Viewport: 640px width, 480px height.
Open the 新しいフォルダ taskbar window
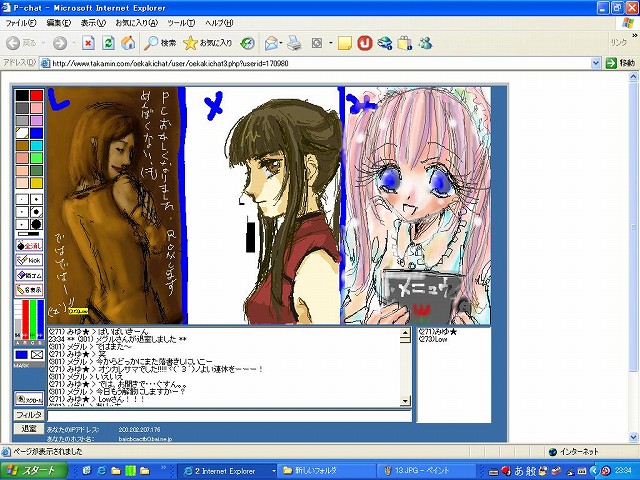point(326,471)
